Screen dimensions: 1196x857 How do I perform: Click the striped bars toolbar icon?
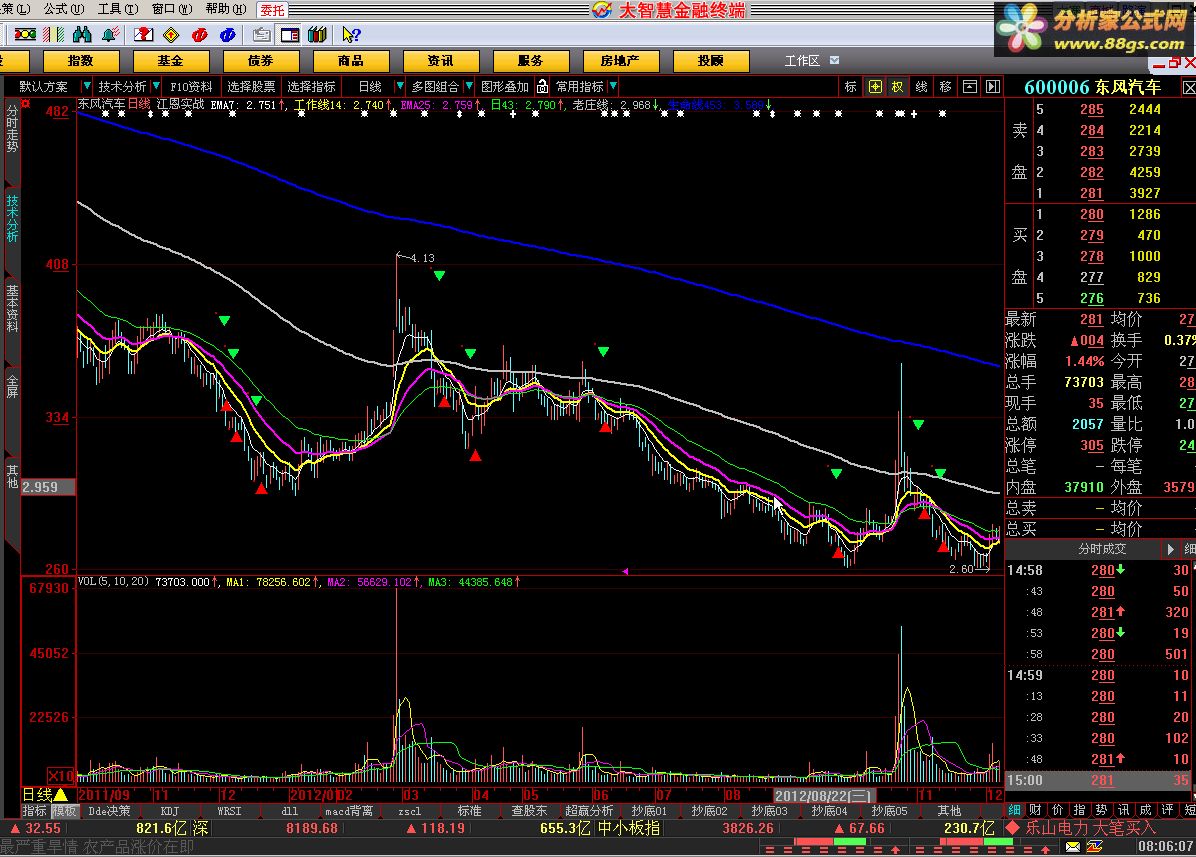click(53, 34)
